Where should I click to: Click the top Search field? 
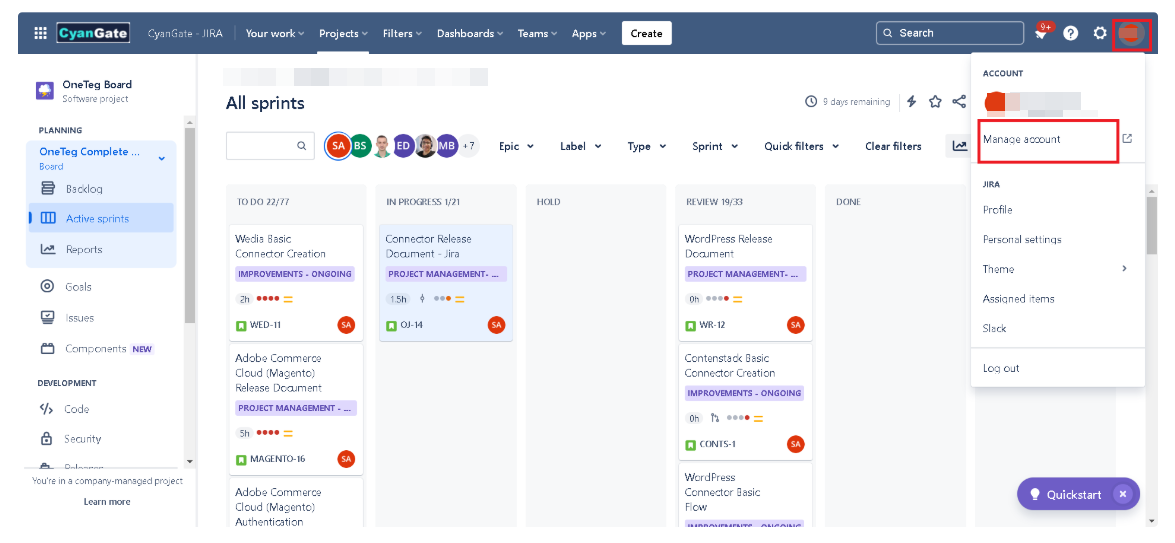[x=936, y=33]
